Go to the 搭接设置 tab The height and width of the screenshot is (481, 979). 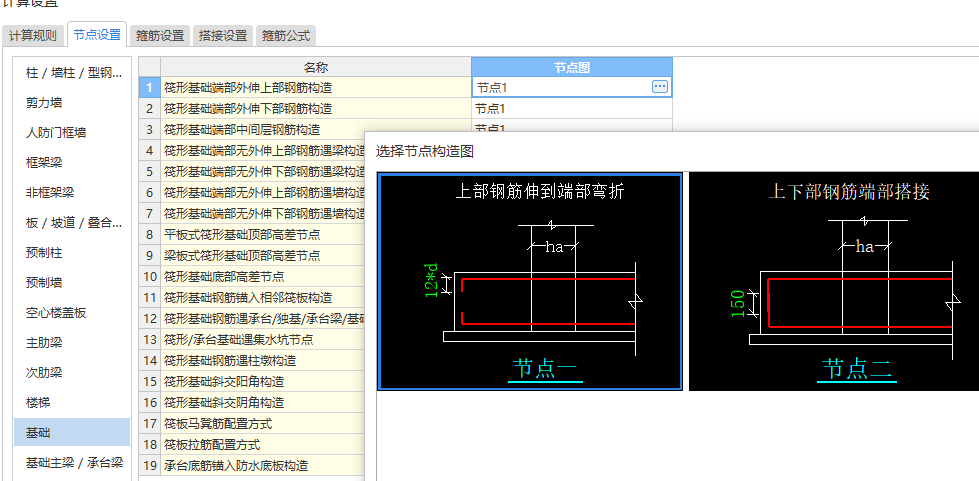223,36
